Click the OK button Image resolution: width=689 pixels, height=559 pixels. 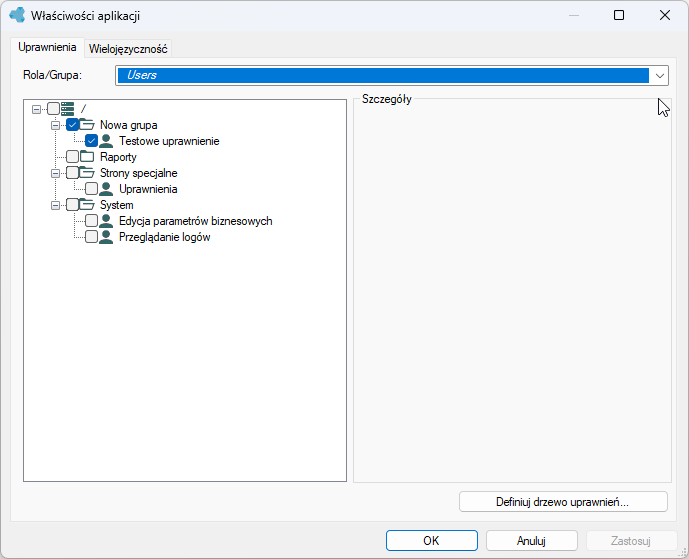[x=432, y=541]
